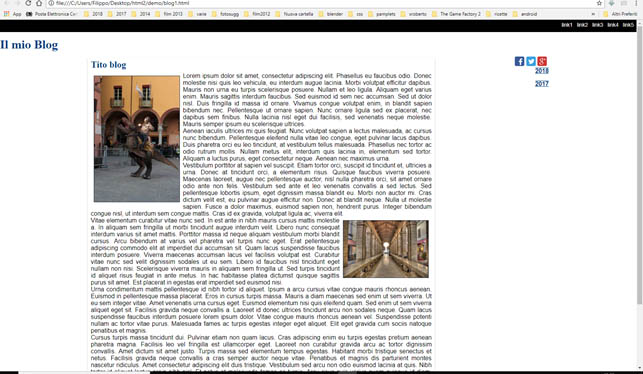
Task: Open the ricette bookmark folder
Action: coord(497,14)
